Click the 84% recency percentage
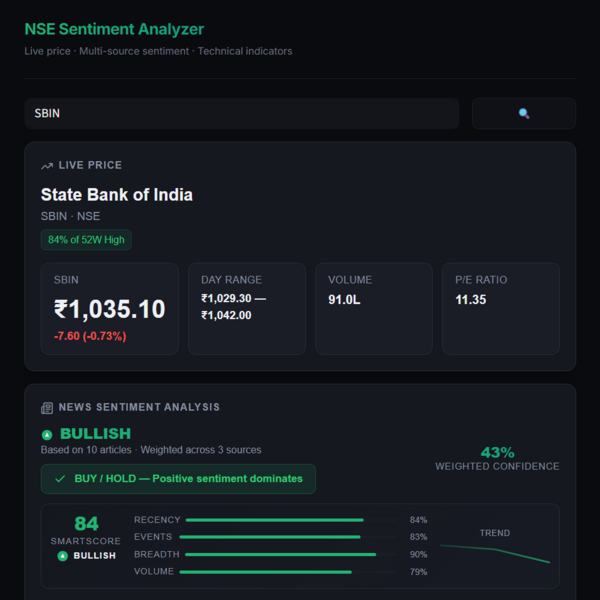This screenshot has width=600, height=600. click(418, 520)
